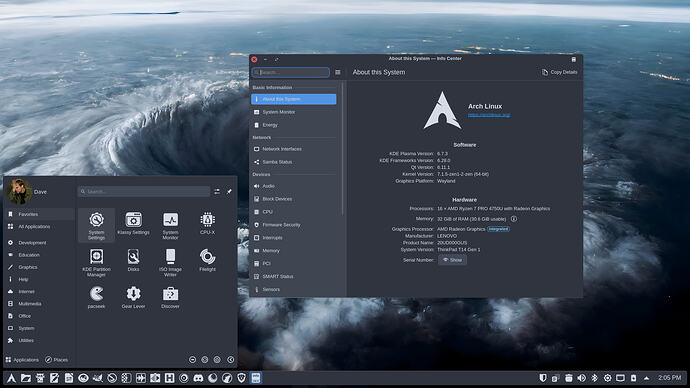Launch the CPU-X application
The width and height of the screenshot is (690, 388).
point(207,223)
